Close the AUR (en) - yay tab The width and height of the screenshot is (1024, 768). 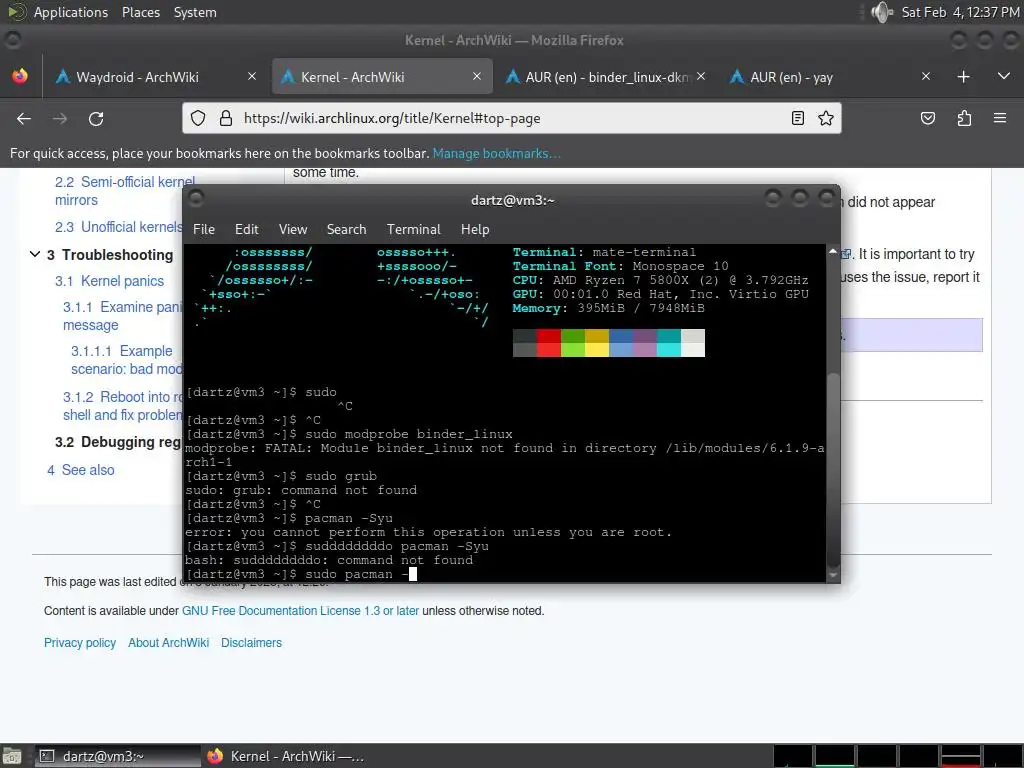[x=925, y=76]
